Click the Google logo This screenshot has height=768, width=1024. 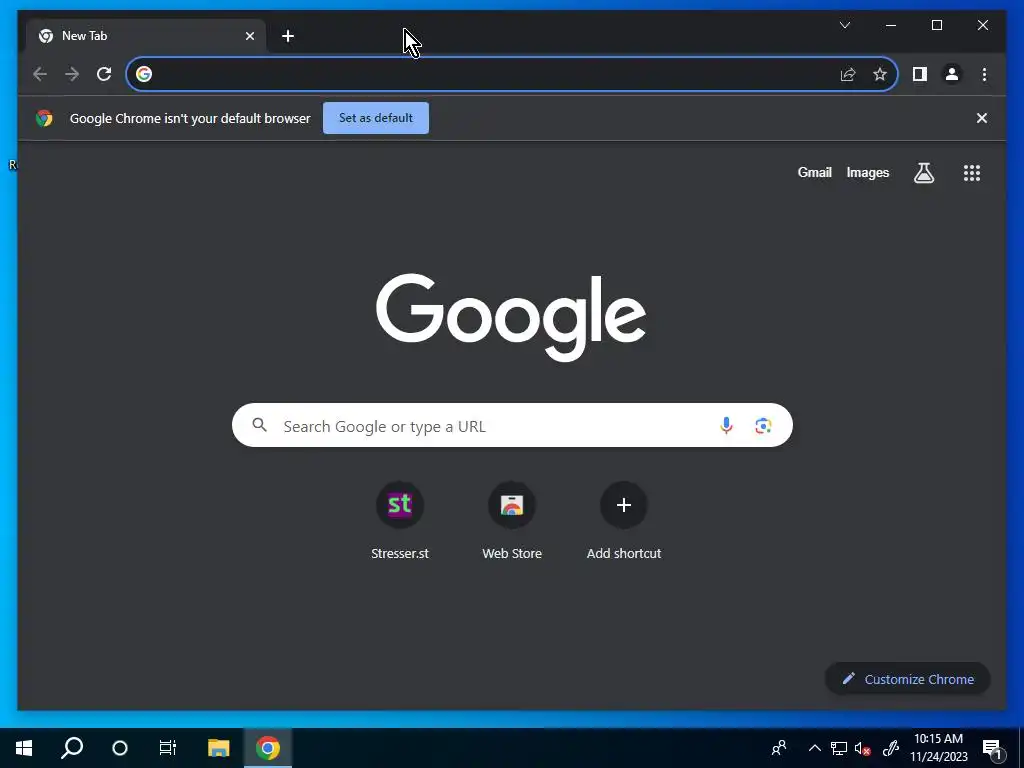coord(511,317)
